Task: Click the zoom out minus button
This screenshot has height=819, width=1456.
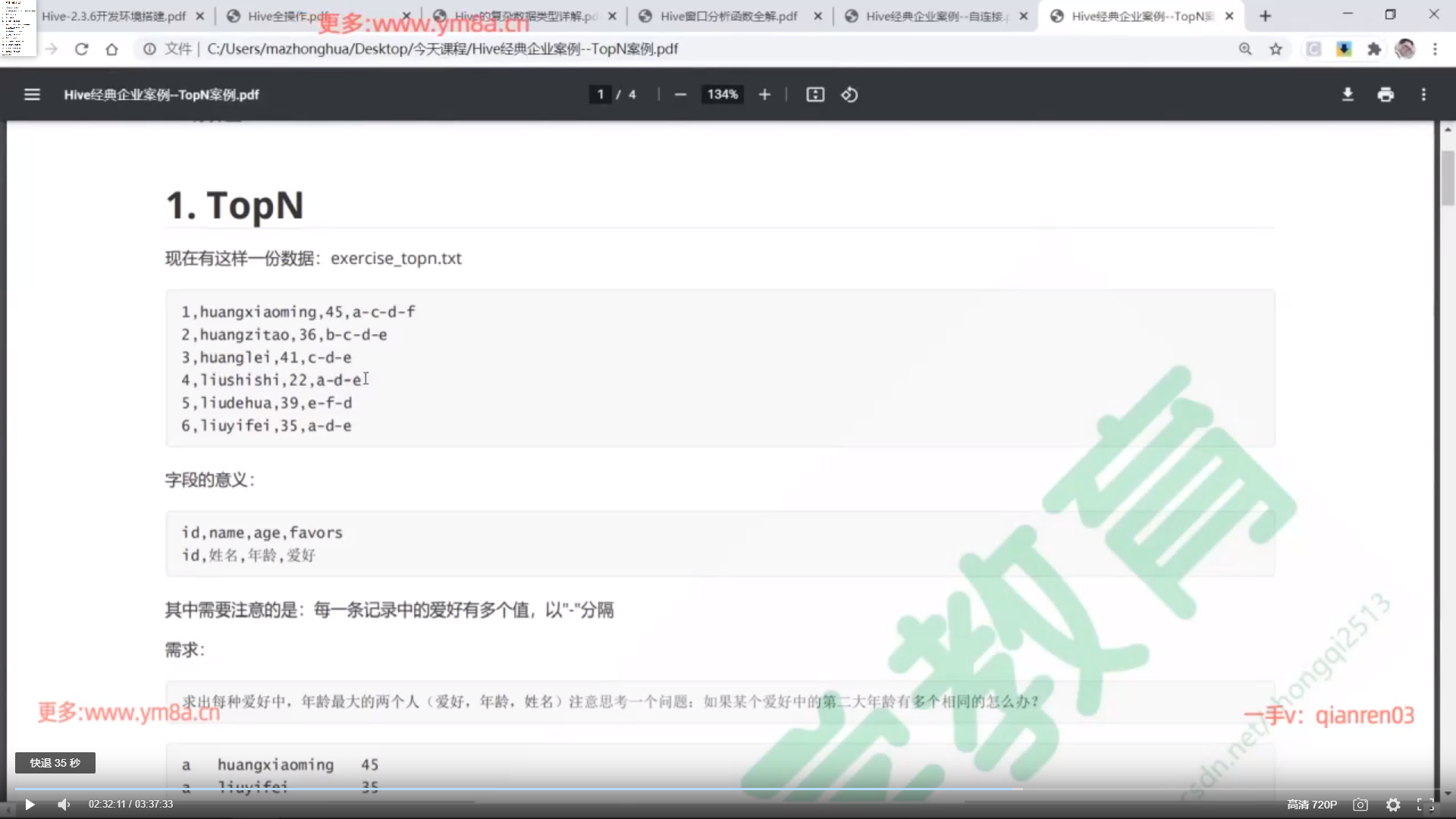Action: [x=680, y=95]
